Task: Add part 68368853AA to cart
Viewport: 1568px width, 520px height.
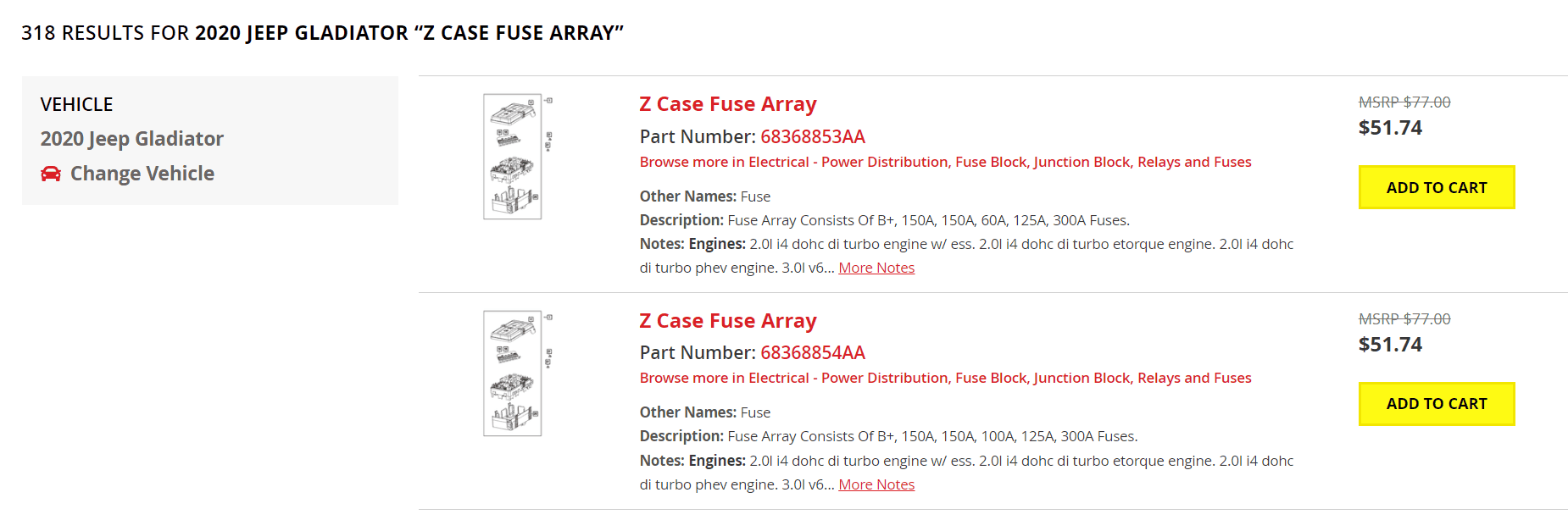Action: click(1437, 187)
